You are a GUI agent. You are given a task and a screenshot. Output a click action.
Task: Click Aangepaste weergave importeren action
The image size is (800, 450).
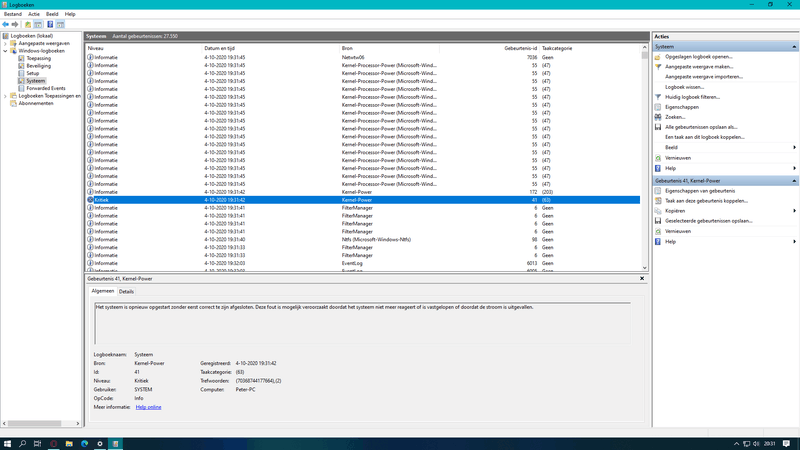coord(704,77)
